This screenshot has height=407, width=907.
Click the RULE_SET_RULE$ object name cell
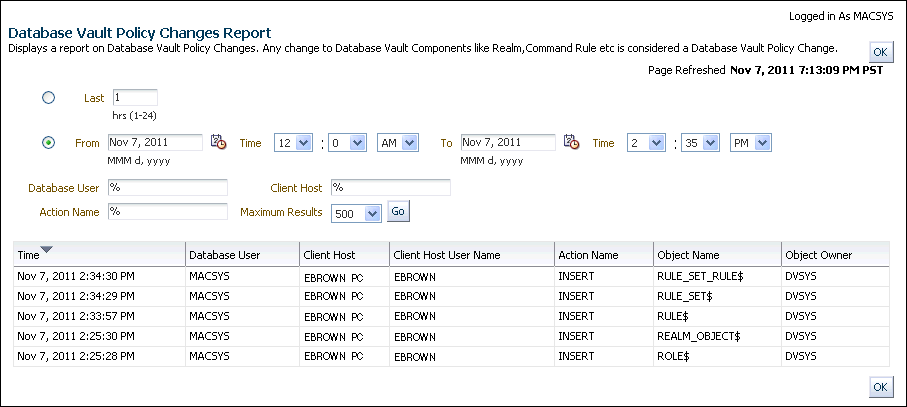717,276
